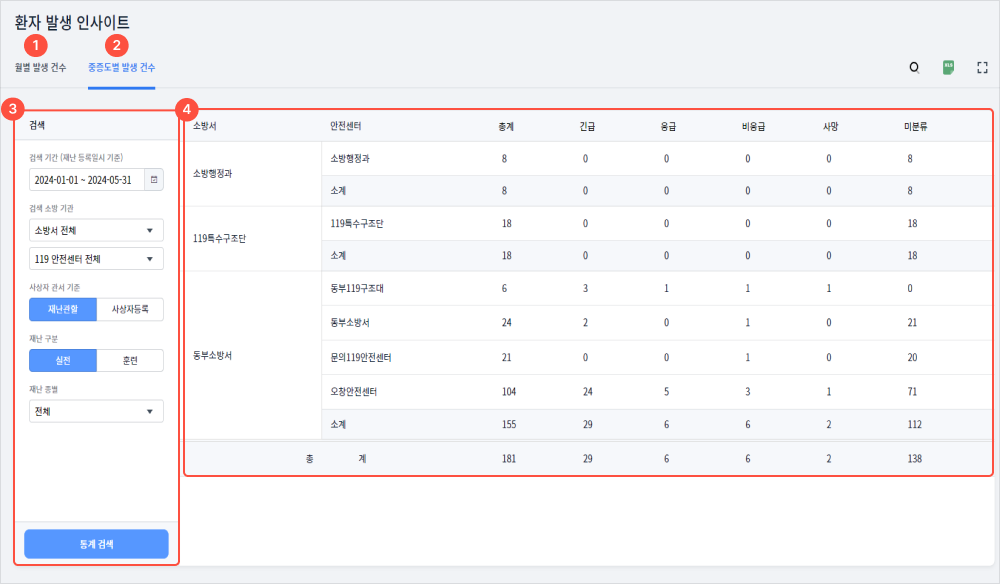
Task: Select 실전 disaster type option
Action: [63, 360]
